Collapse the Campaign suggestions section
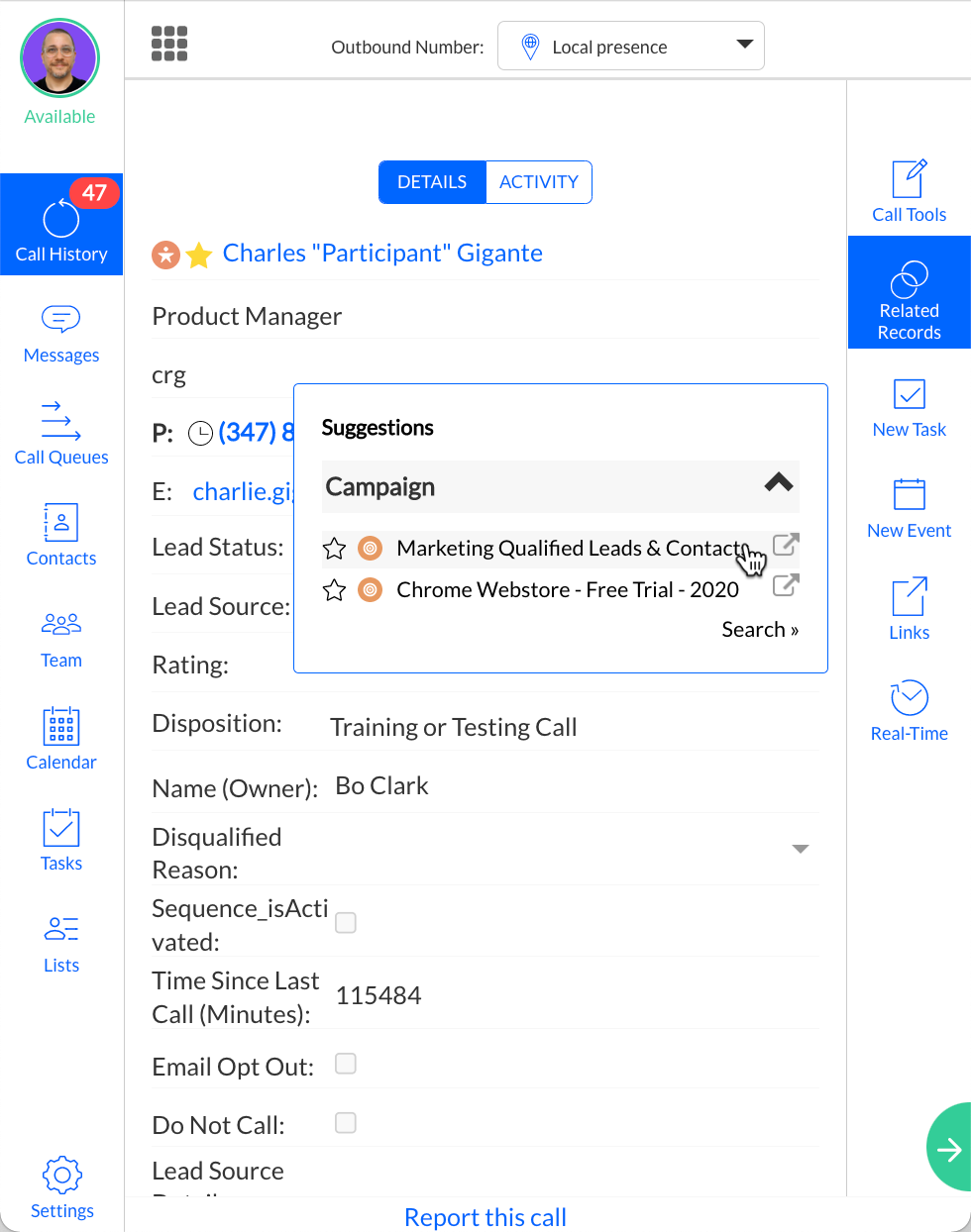The width and height of the screenshot is (971, 1232). point(779,483)
